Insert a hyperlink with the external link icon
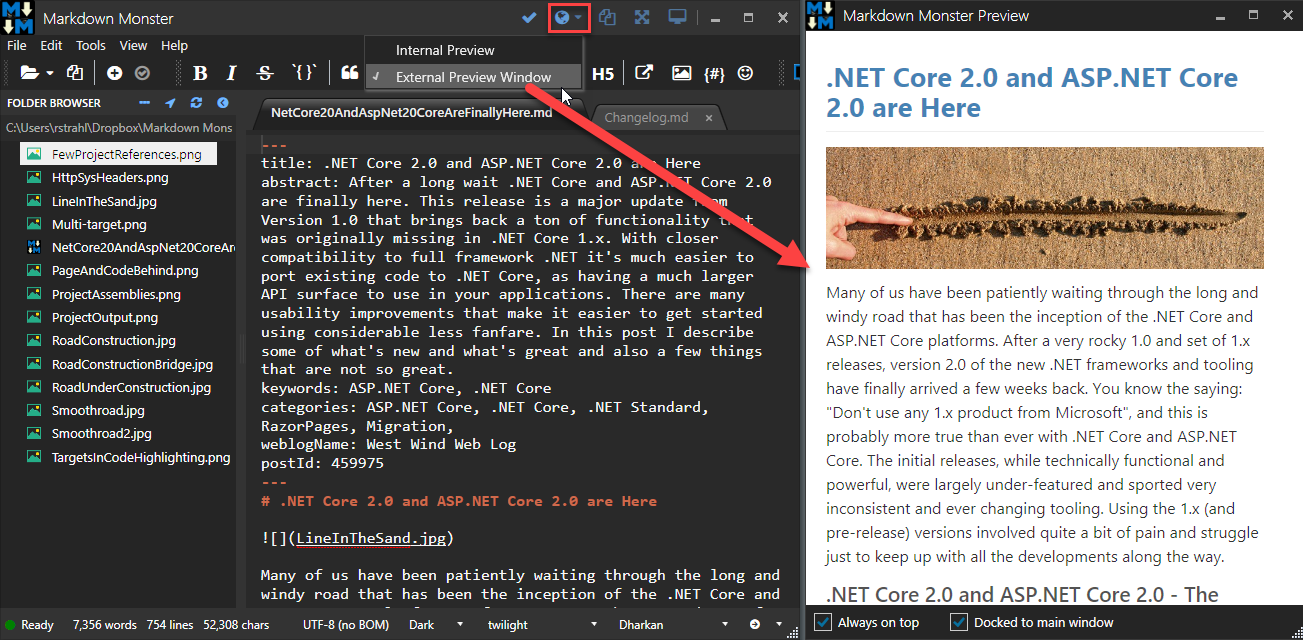Screen dimensions: 1303x640 click(x=645, y=73)
